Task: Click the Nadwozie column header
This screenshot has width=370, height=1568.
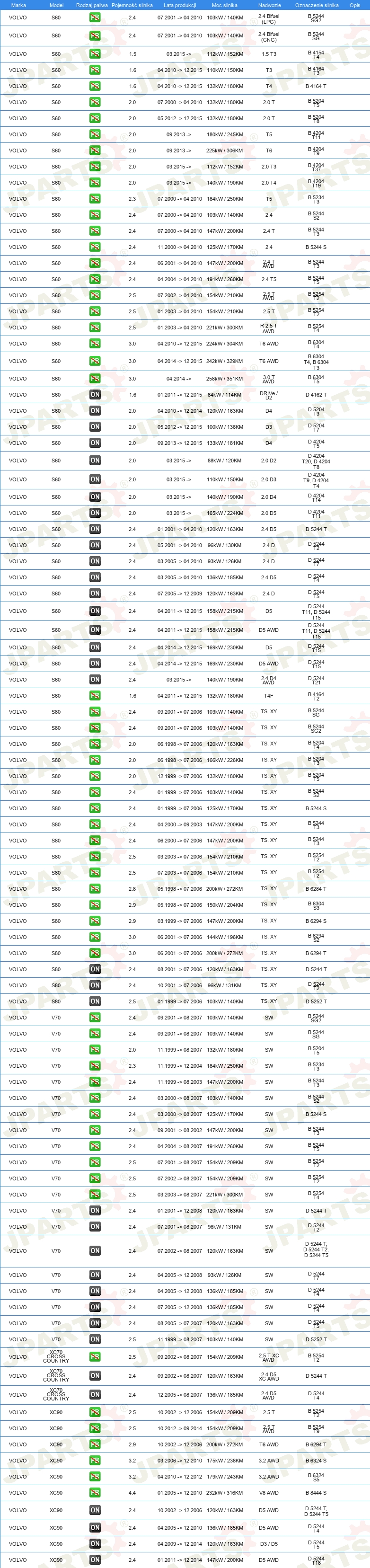Action: point(269,5)
